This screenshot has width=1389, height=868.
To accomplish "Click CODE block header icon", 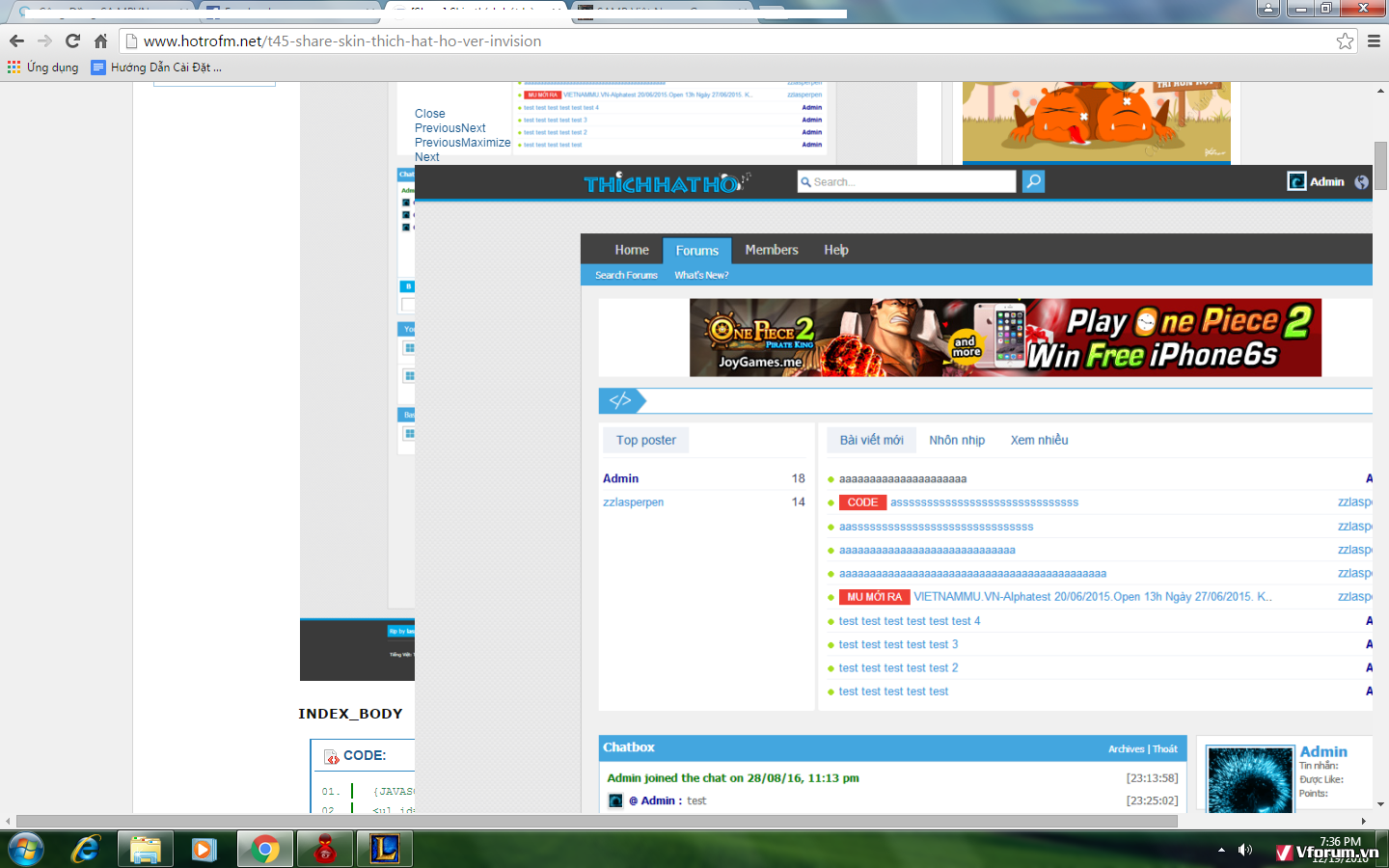I will pos(331,756).
